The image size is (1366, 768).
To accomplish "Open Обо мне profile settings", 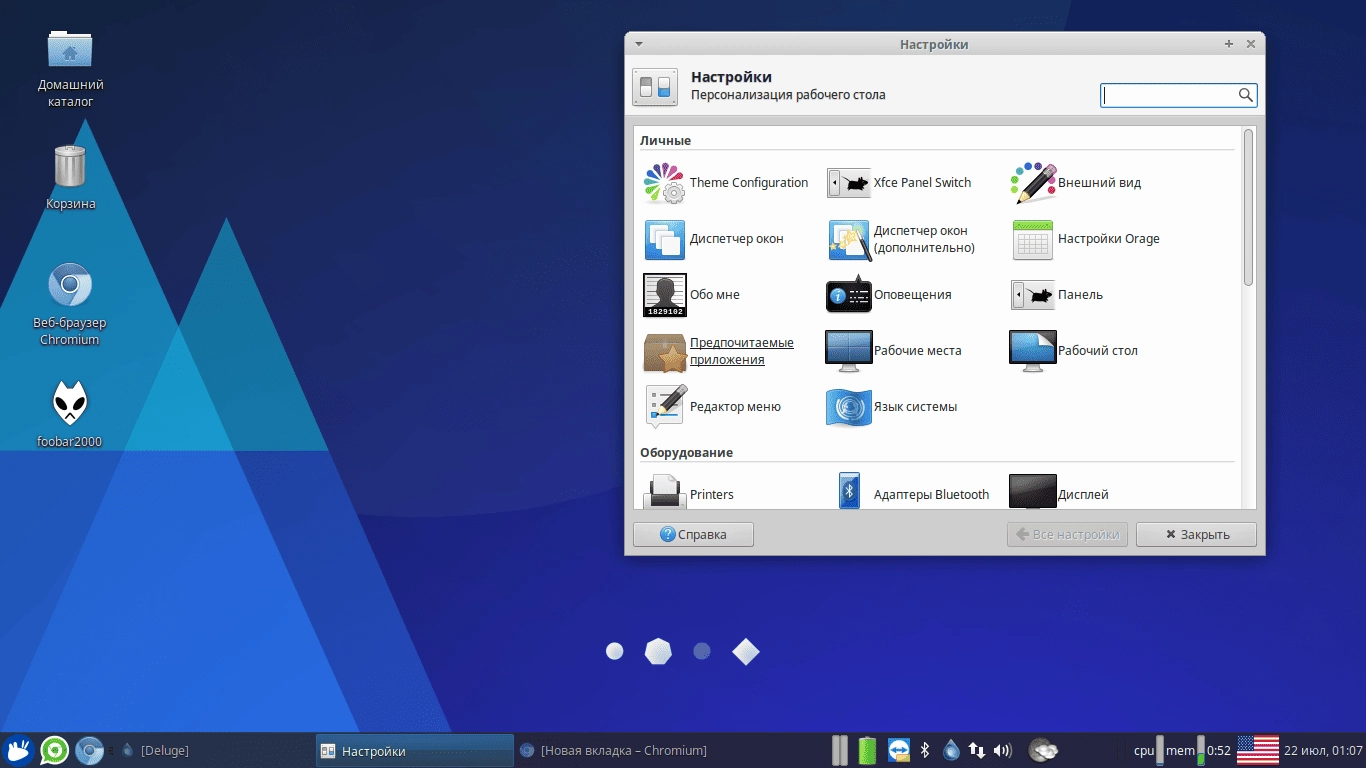I will pyautogui.click(x=691, y=295).
